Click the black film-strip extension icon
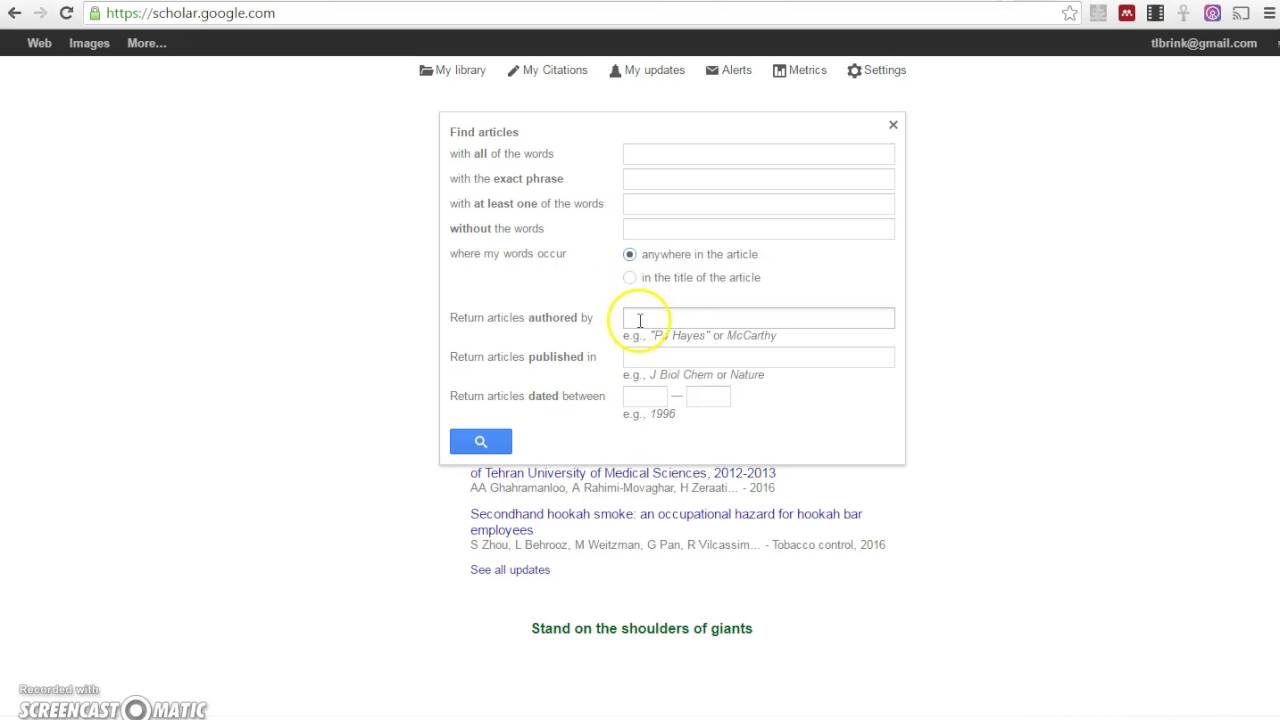 (x=1155, y=13)
